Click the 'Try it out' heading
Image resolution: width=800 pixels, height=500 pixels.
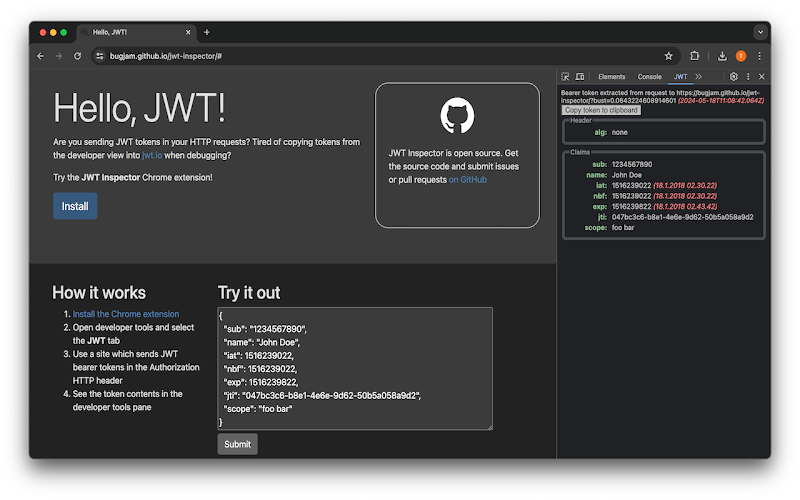click(x=249, y=293)
